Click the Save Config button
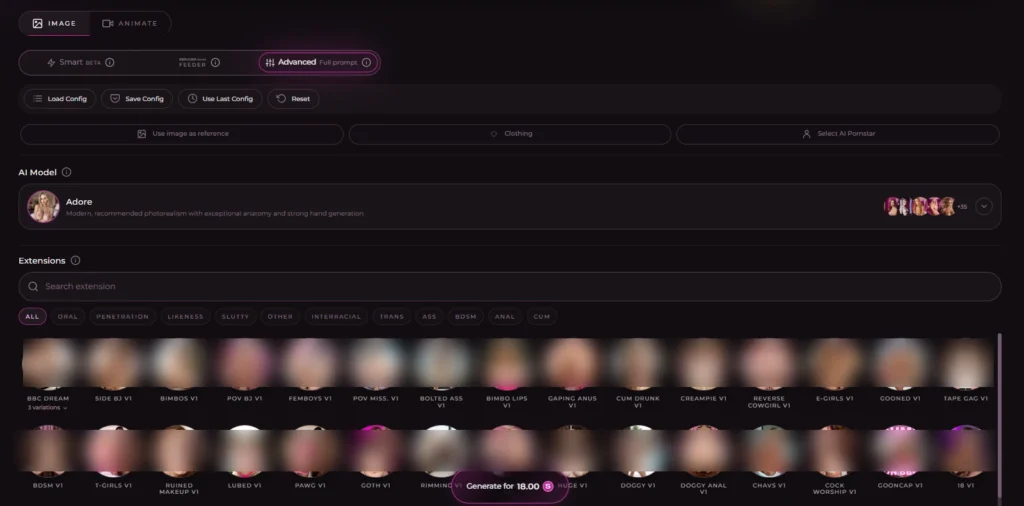The image size is (1024, 506). [136, 99]
